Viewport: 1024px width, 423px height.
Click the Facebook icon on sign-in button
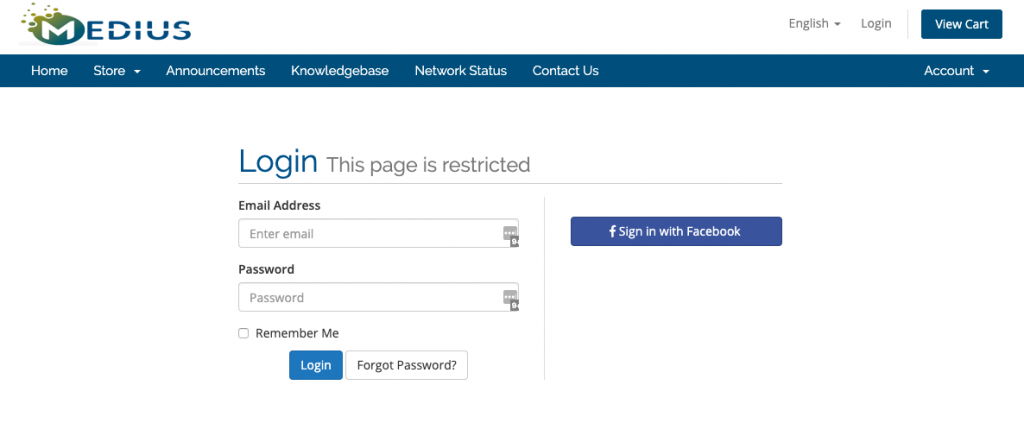[x=613, y=231]
